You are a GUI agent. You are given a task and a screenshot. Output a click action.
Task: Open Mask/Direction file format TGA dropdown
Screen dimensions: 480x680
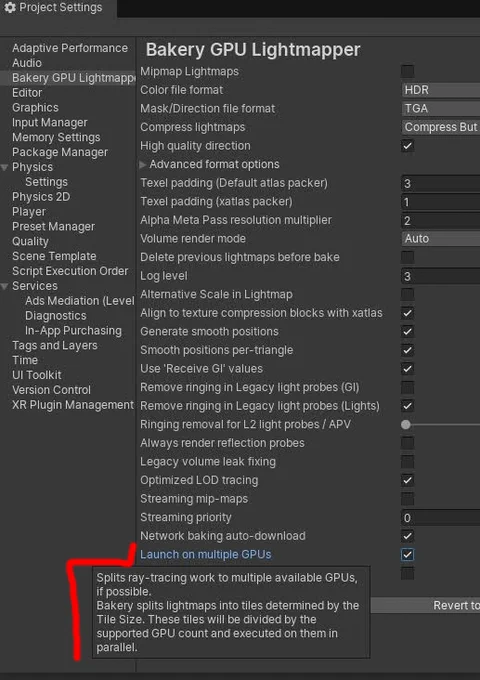coord(441,108)
